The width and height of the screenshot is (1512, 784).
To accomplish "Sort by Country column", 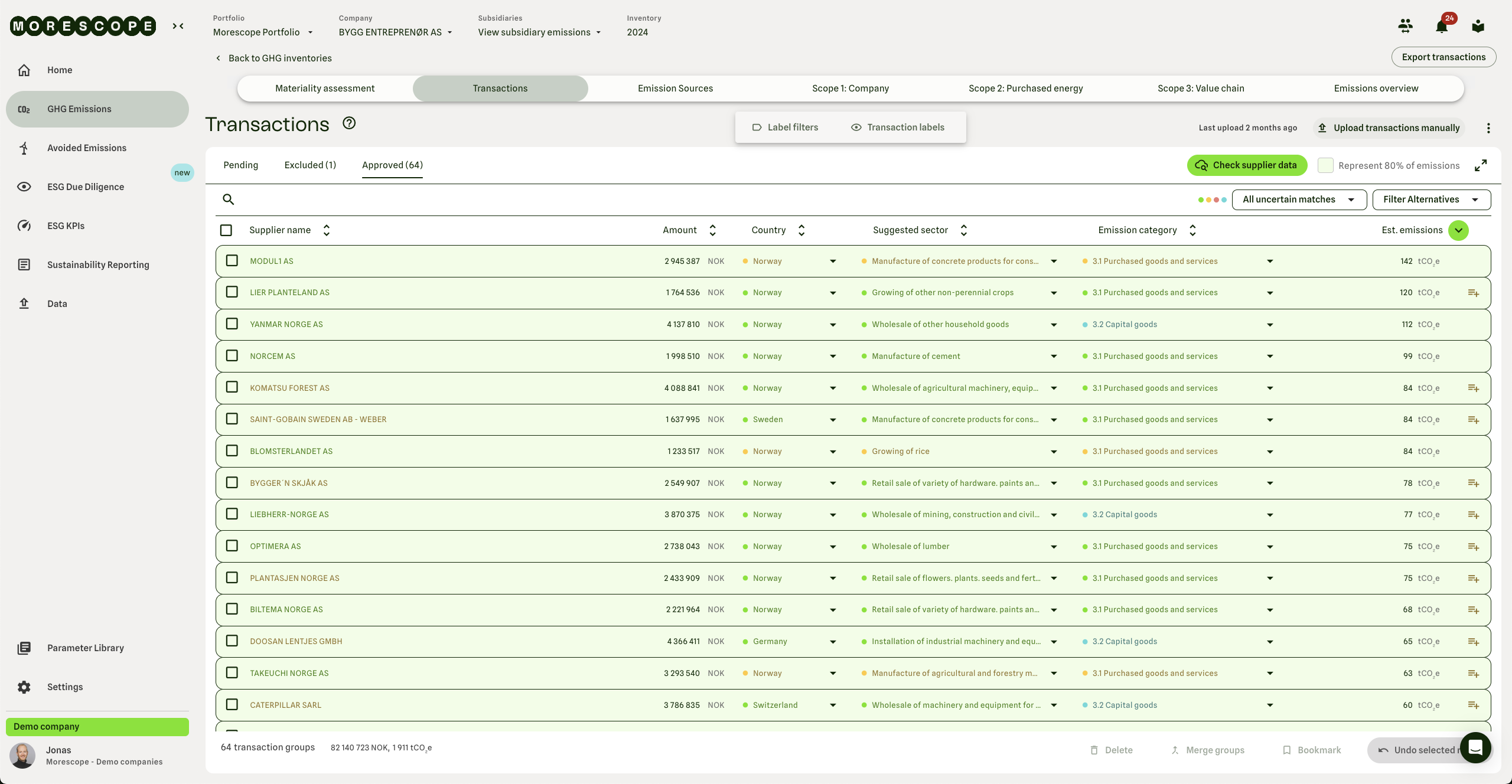I will [x=801, y=230].
